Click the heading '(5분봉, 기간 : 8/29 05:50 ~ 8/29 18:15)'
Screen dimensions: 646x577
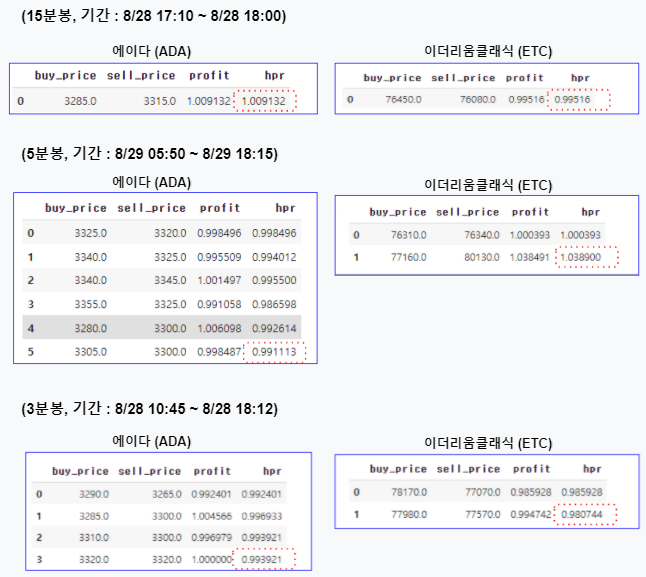pyautogui.click(x=150, y=154)
